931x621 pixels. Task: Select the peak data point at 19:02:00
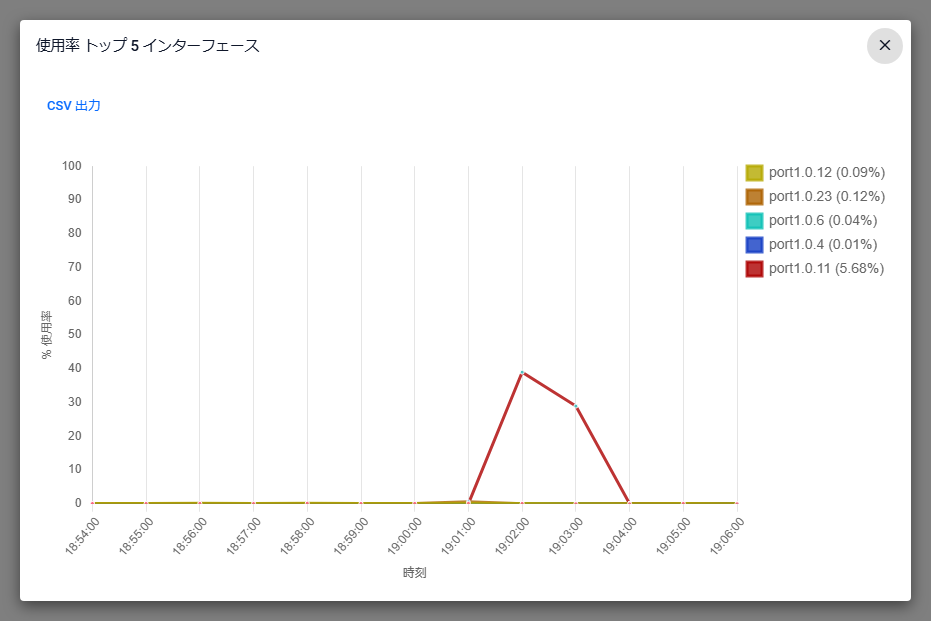[x=522, y=372]
